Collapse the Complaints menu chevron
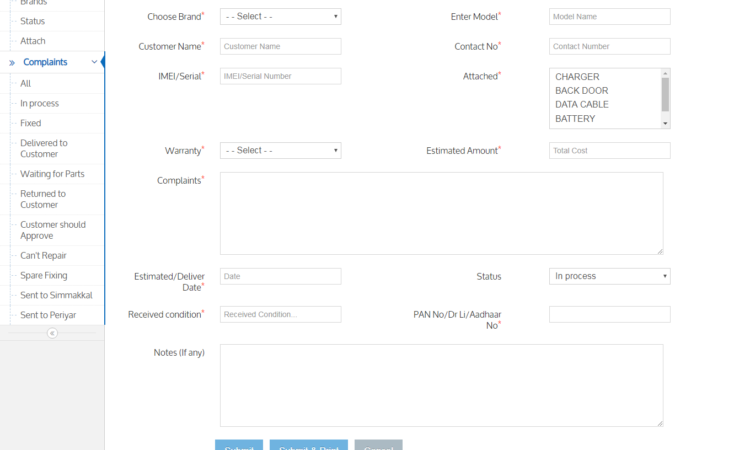This screenshot has height=450, width=750. [94, 62]
